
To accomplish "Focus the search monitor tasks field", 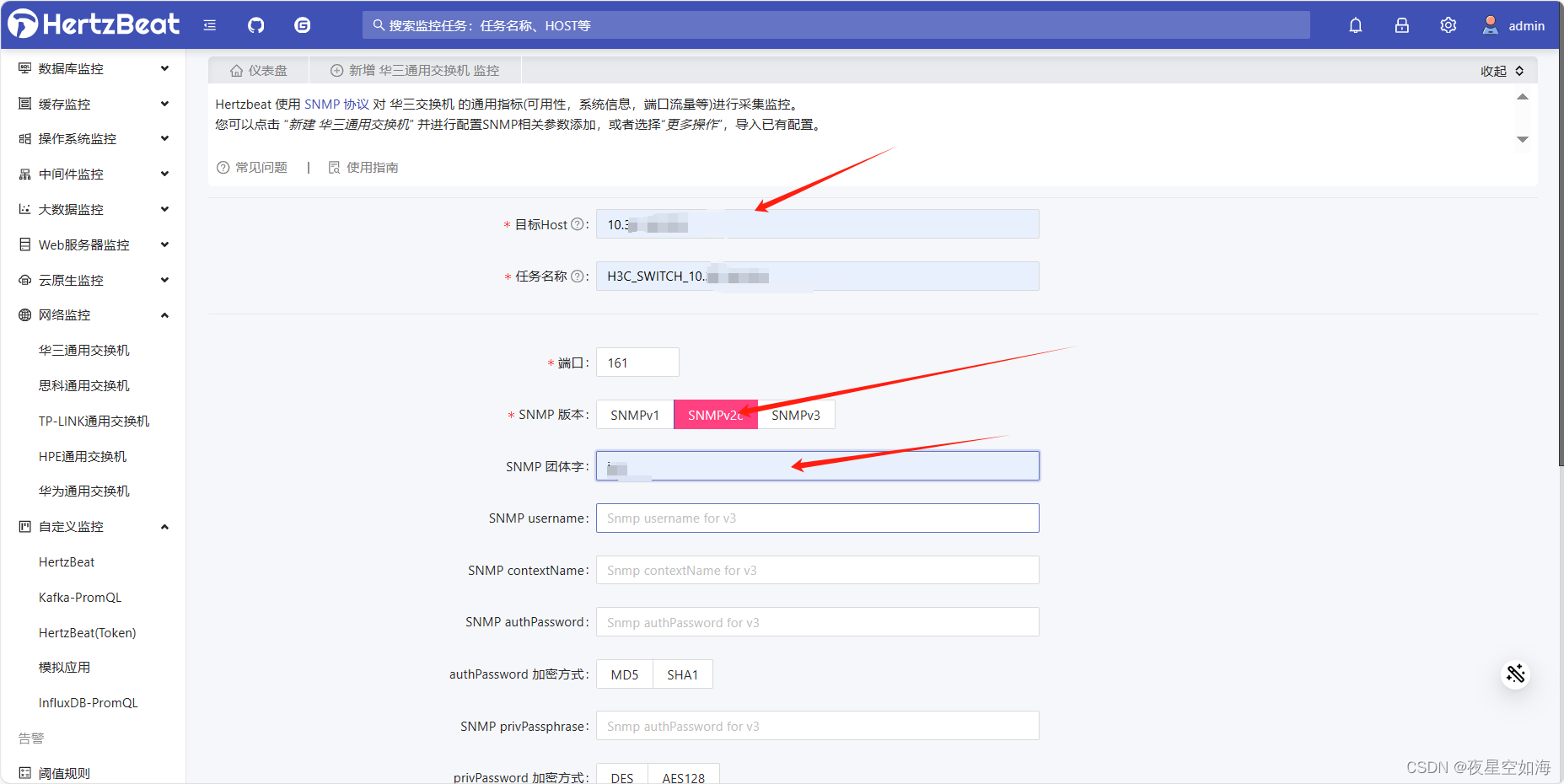I will (836, 25).
